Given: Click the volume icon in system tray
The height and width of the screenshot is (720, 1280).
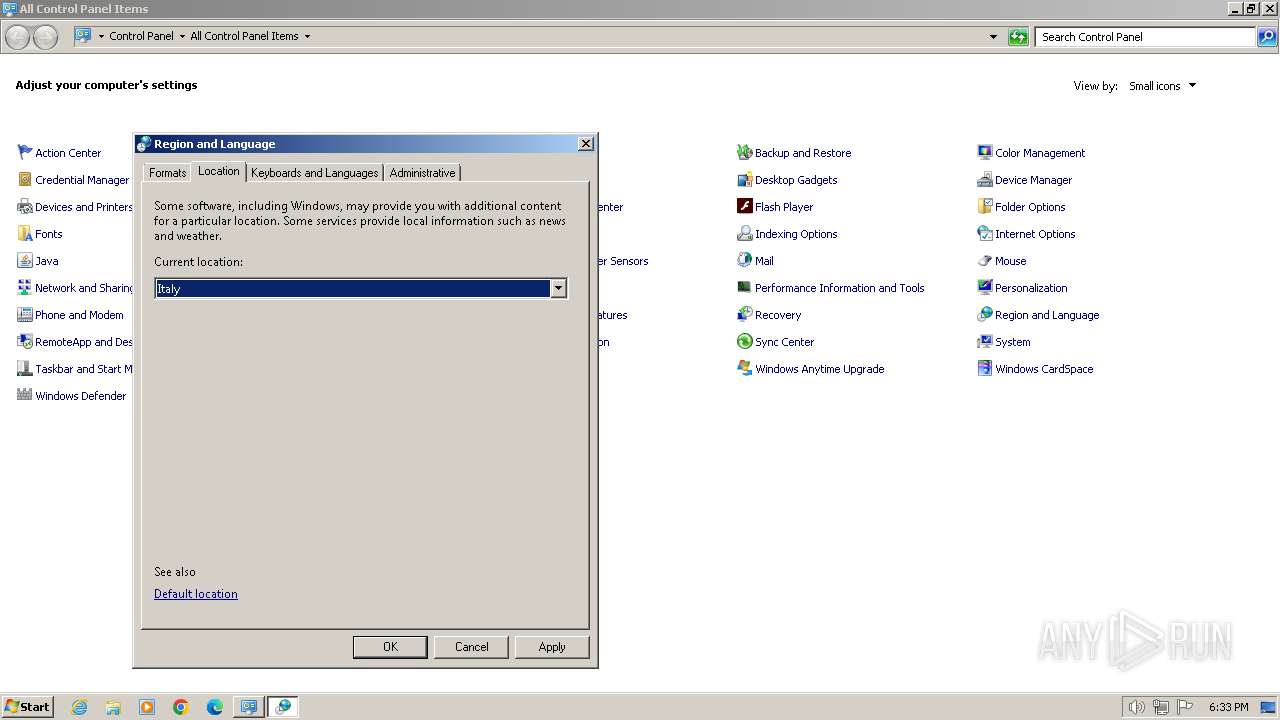Looking at the screenshot, I should click(1137, 707).
